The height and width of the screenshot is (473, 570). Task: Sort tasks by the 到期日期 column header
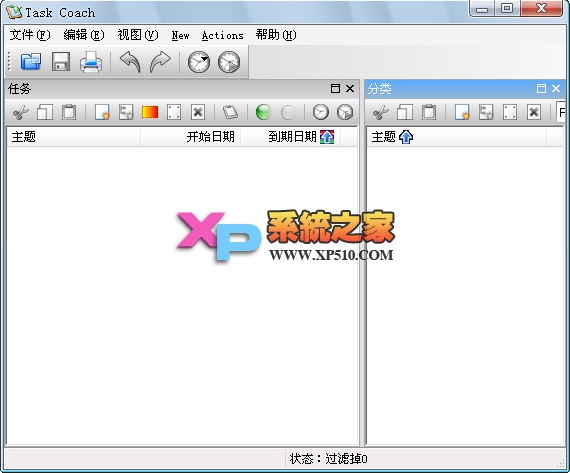[291, 137]
